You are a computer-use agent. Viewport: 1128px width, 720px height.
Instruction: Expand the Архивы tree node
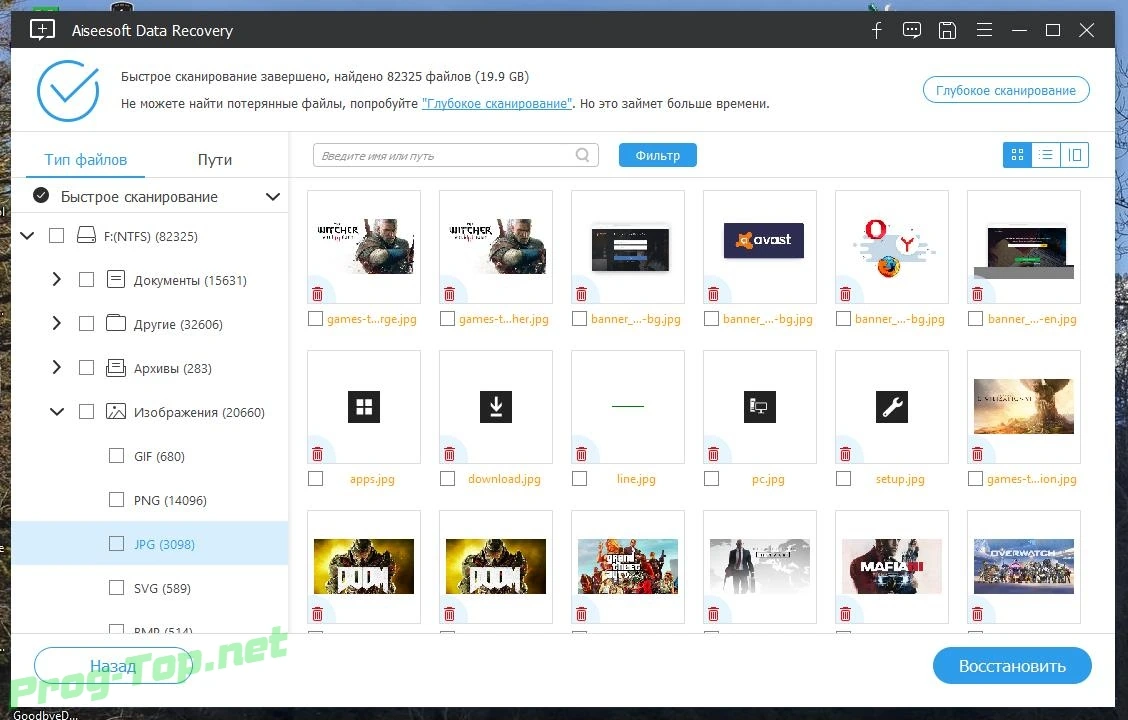(x=57, y=368)
